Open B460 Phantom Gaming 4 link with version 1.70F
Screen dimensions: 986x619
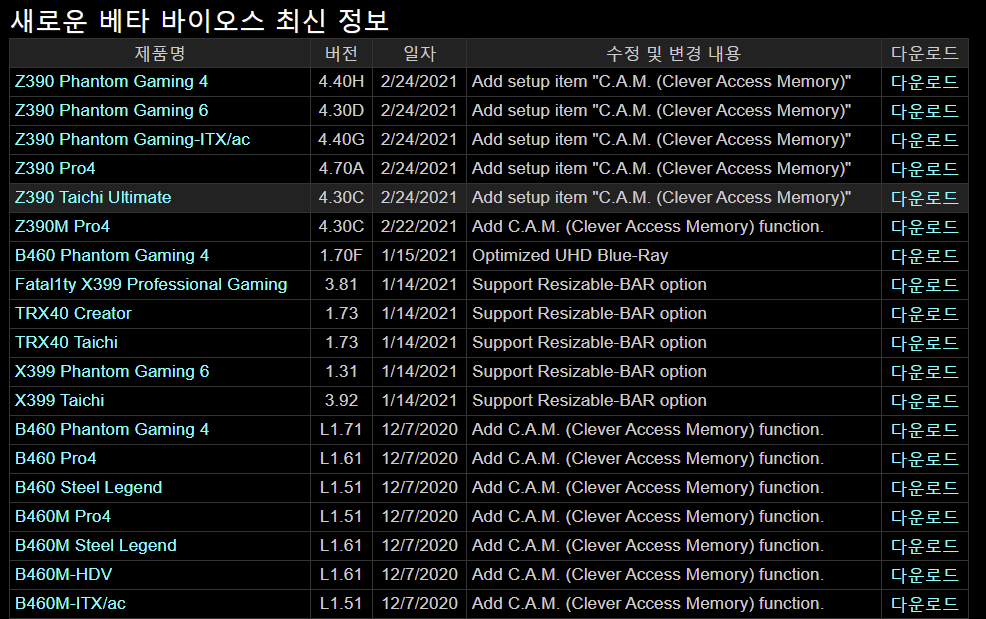112,255
